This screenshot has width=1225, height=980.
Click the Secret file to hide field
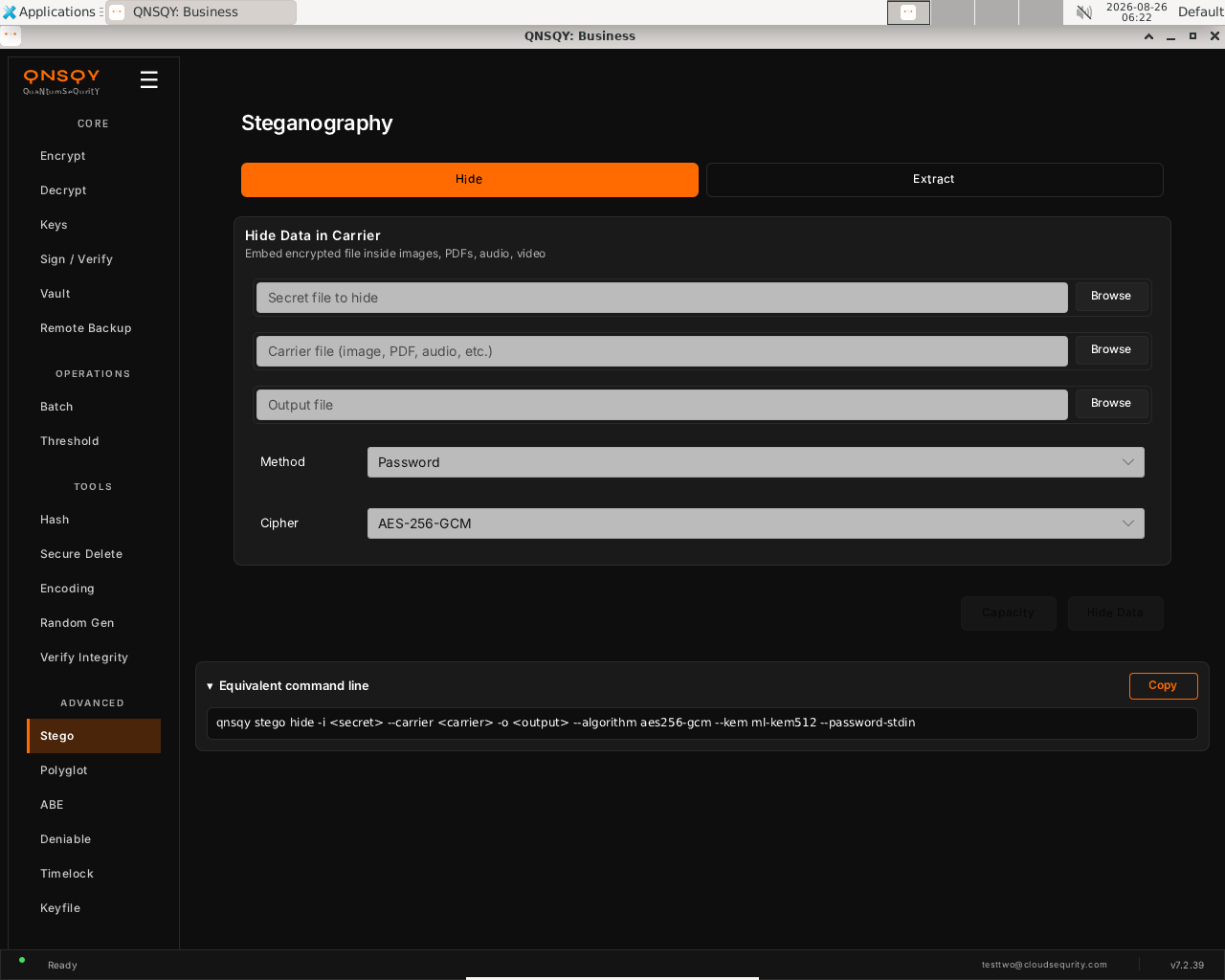point(662,298)
